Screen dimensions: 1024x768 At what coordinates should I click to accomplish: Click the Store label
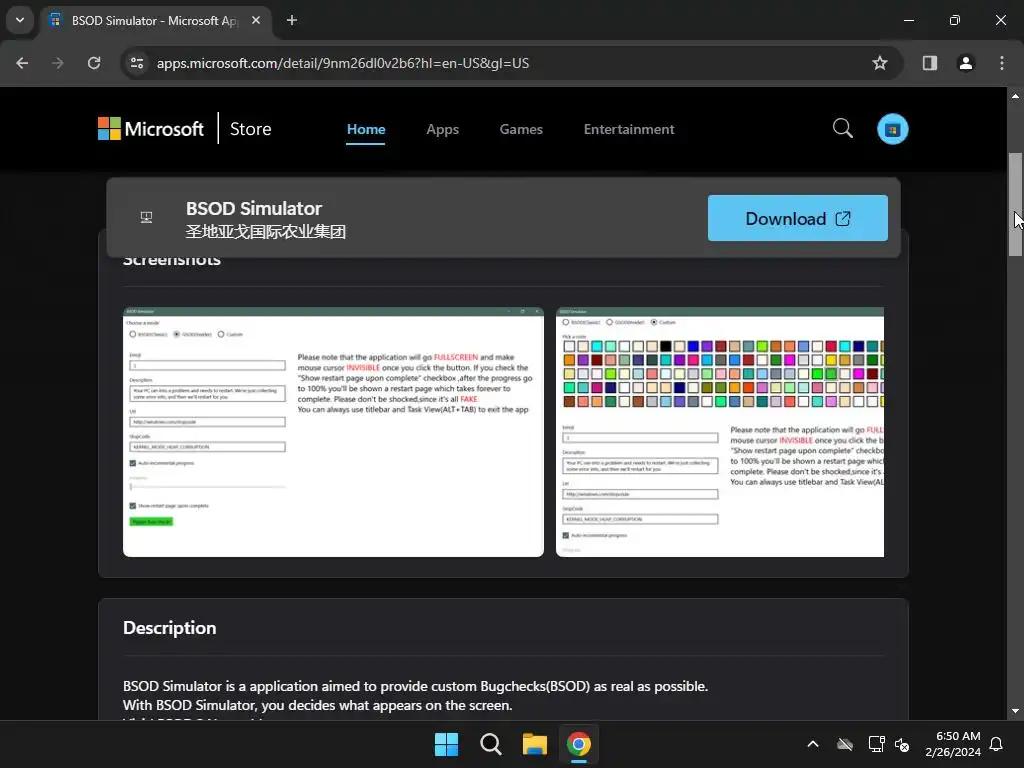[x=250, y=129]
